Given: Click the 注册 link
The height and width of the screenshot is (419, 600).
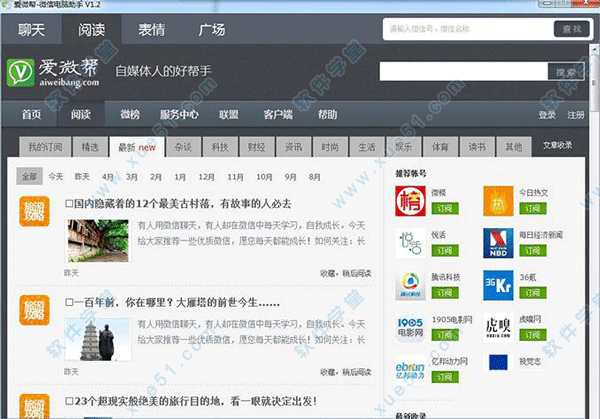Looking at the screenshot, I should point(576,115).
